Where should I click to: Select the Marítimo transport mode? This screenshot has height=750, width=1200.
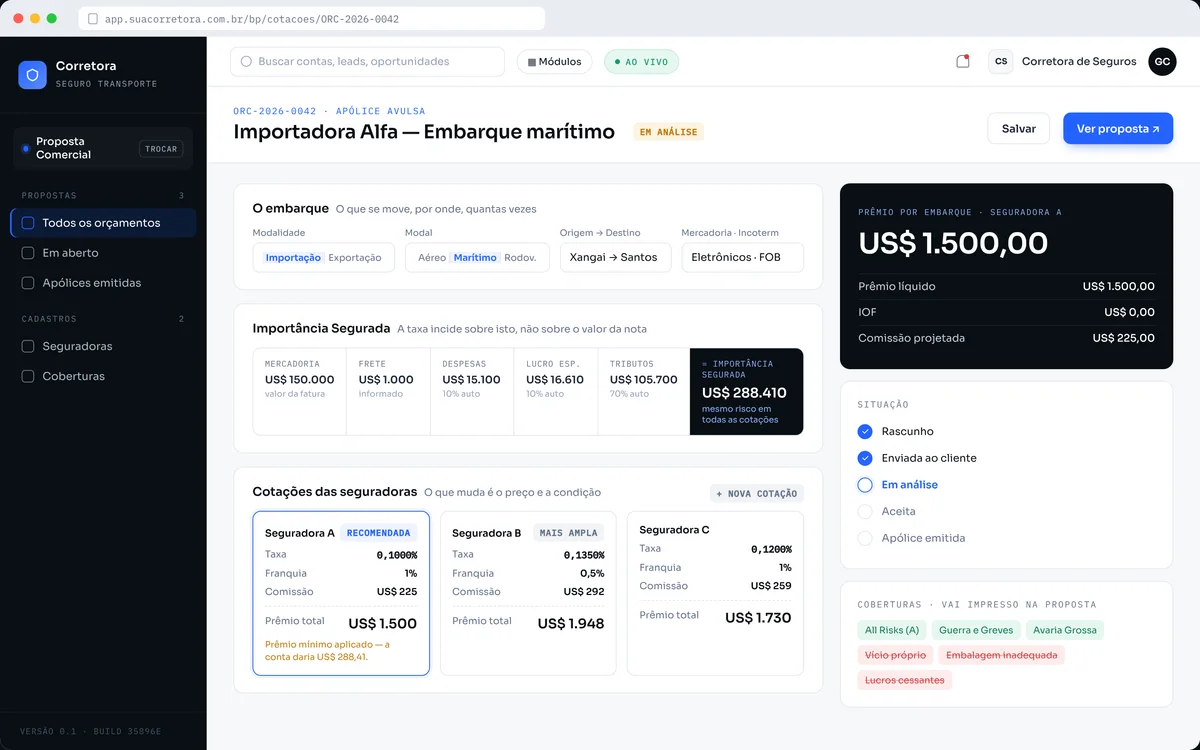[x=475, y=257]
